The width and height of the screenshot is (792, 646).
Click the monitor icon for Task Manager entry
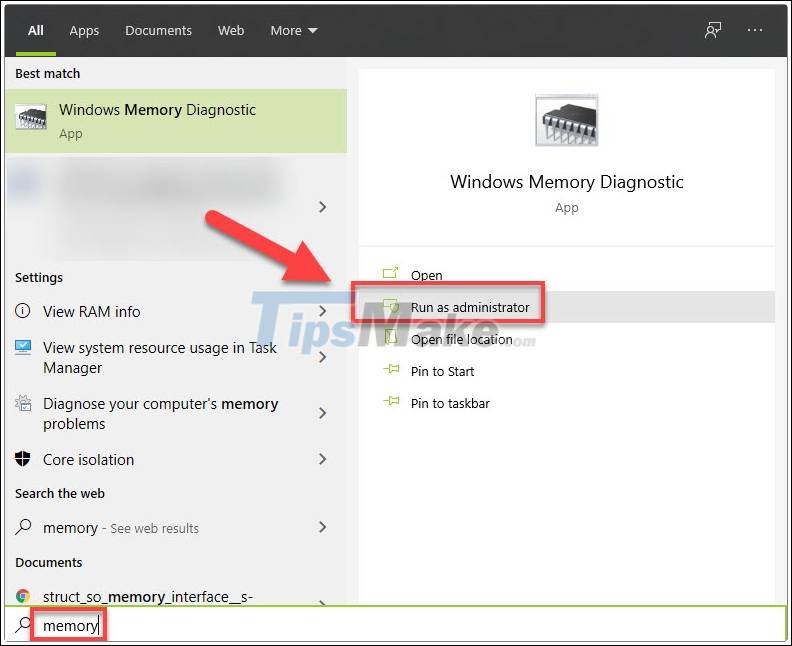coord(23,347)
